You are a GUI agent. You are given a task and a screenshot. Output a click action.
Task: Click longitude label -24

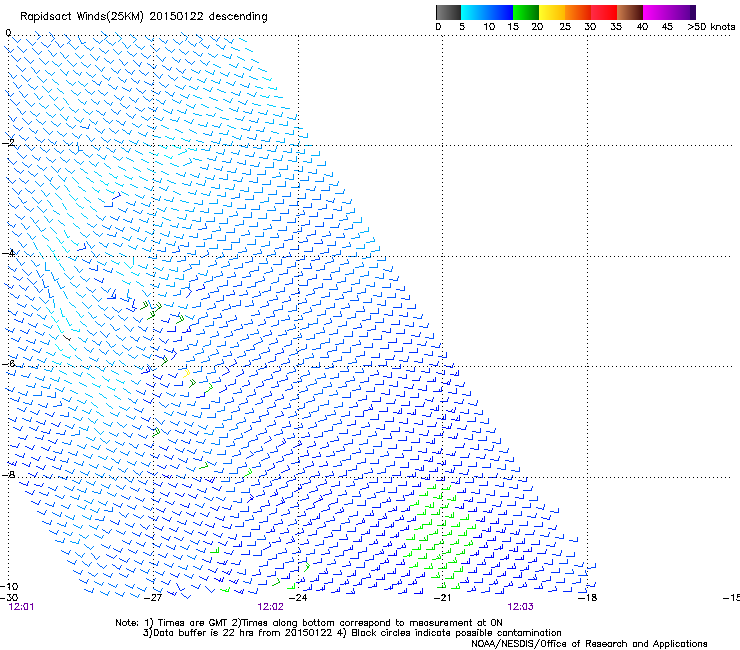click(298, 598)
